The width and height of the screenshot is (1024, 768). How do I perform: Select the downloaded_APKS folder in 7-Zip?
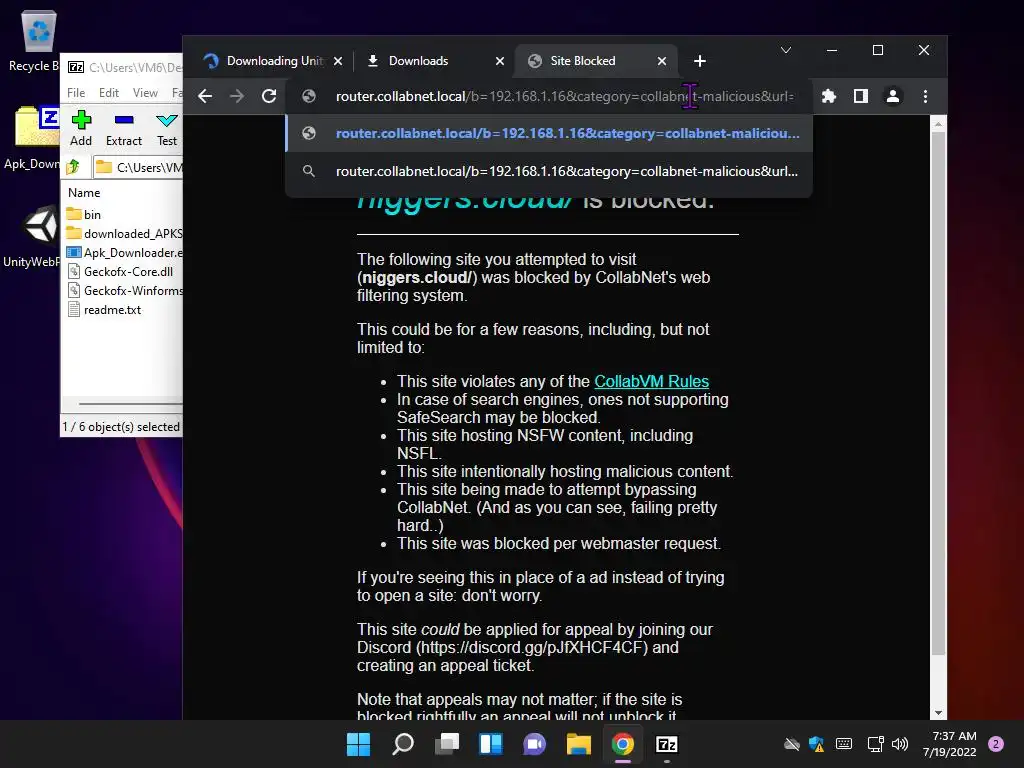click(124, 234)
